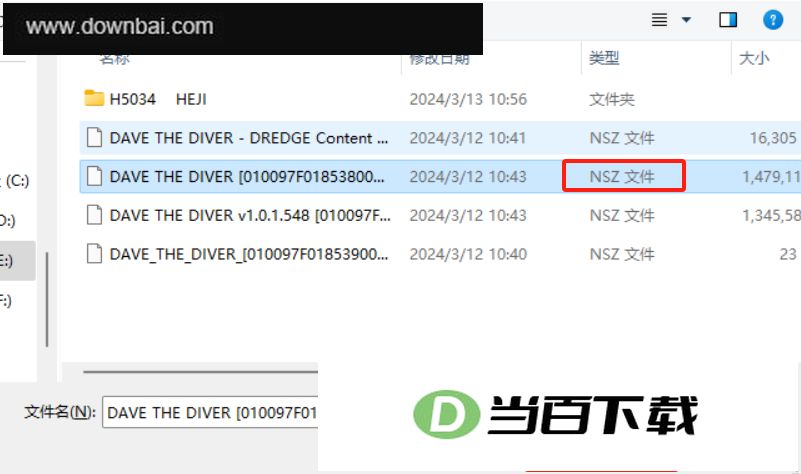Open the view layout list icon
This screenshot has height=474, width=801.
click(x=659, y=20)
